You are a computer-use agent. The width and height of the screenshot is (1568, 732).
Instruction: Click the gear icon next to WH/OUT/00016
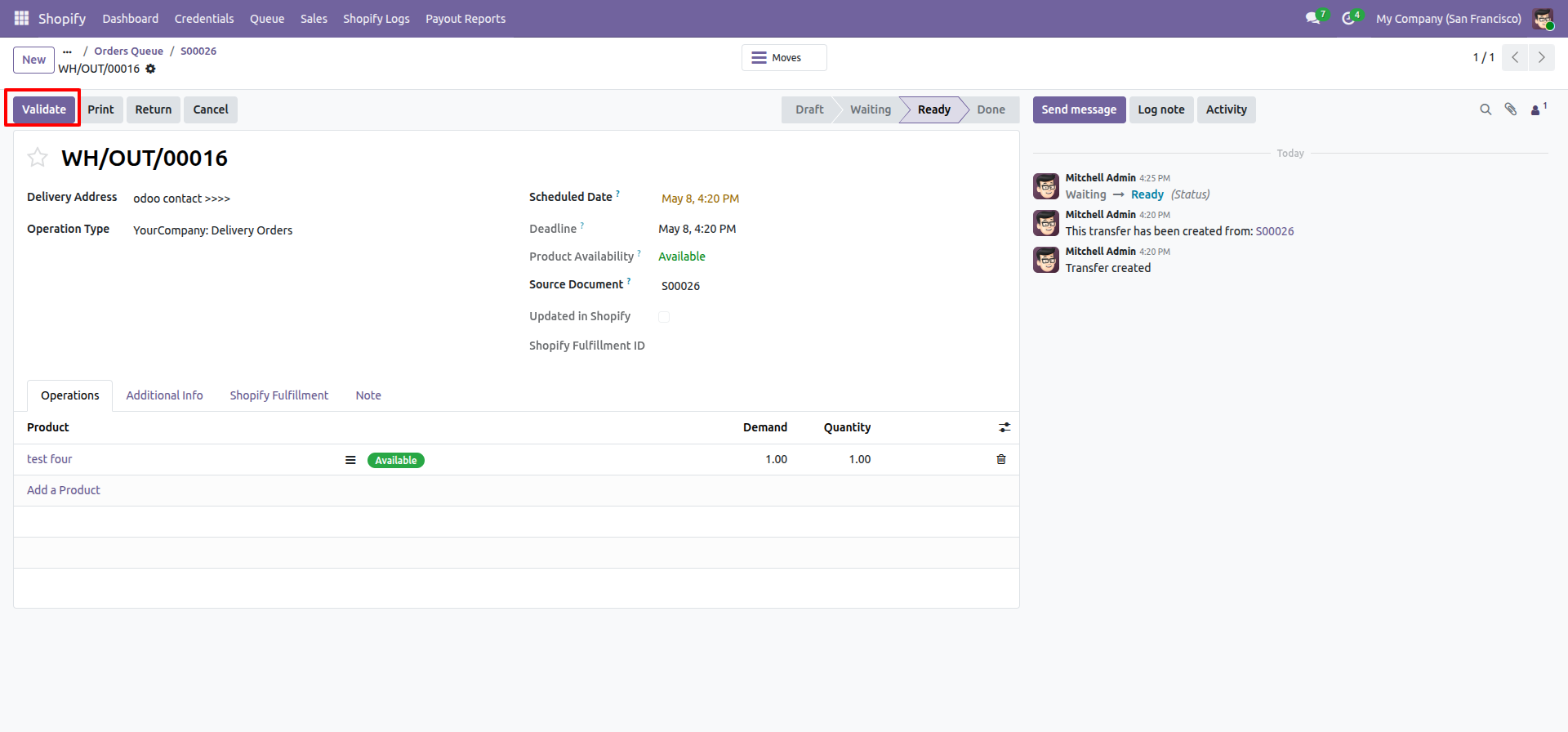pyautogui.click(x=150, y=69)
